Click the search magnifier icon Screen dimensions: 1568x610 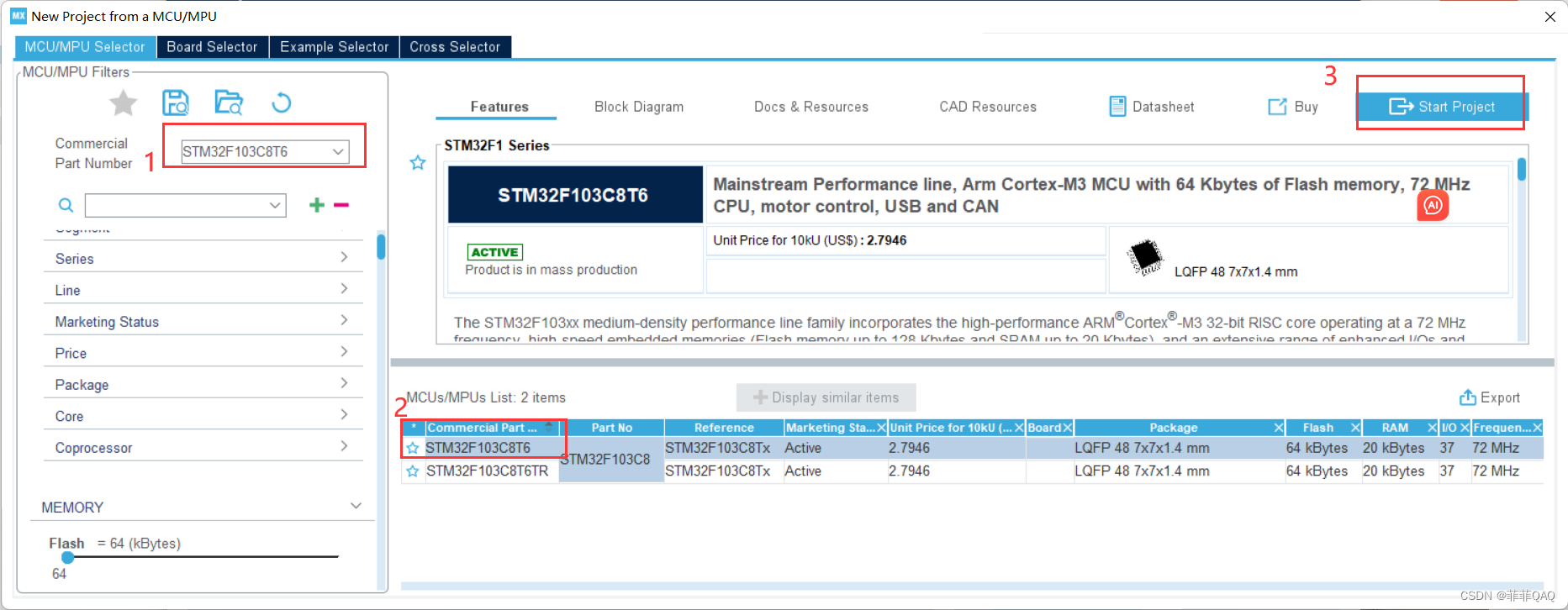66,205
